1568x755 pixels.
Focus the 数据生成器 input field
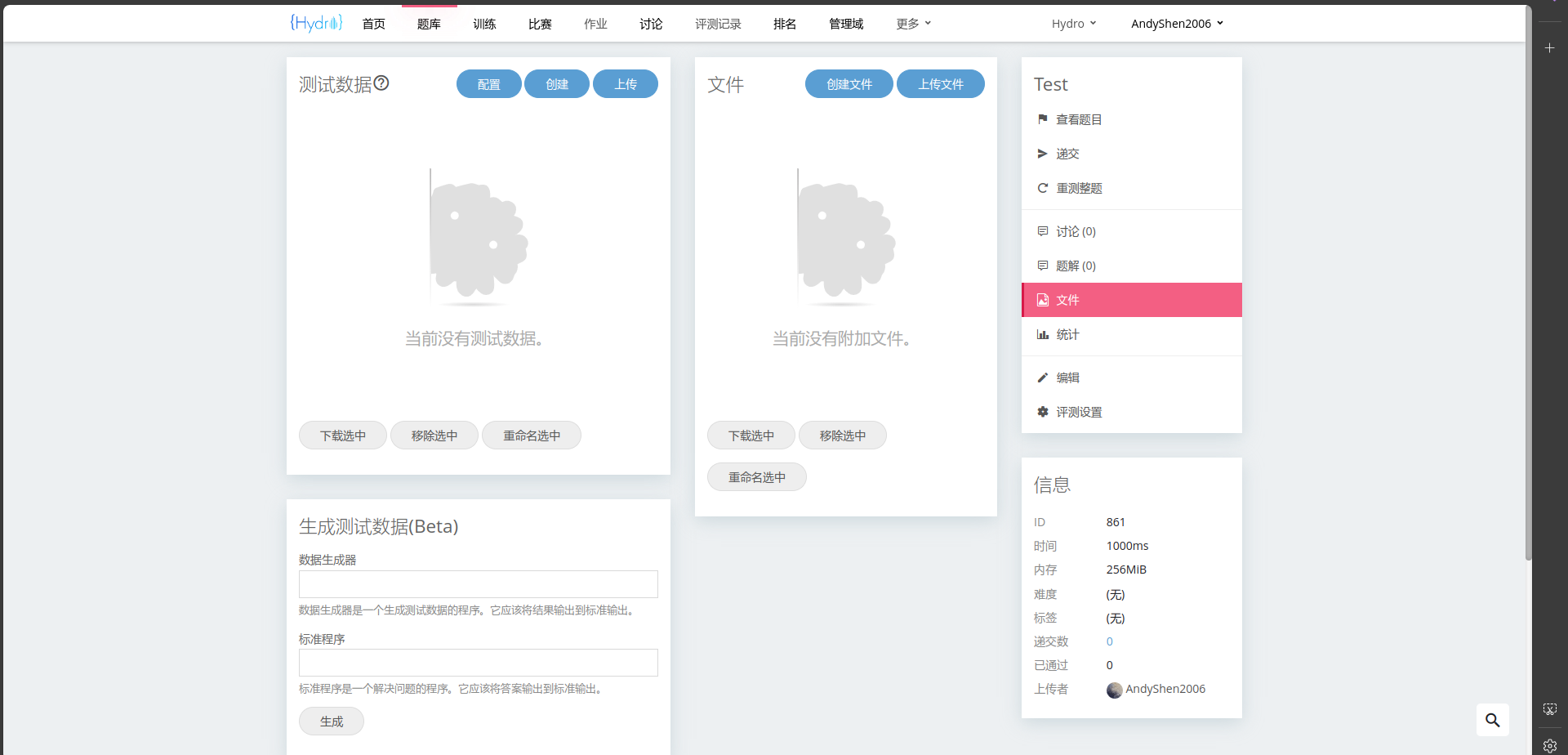pos(478,584)
